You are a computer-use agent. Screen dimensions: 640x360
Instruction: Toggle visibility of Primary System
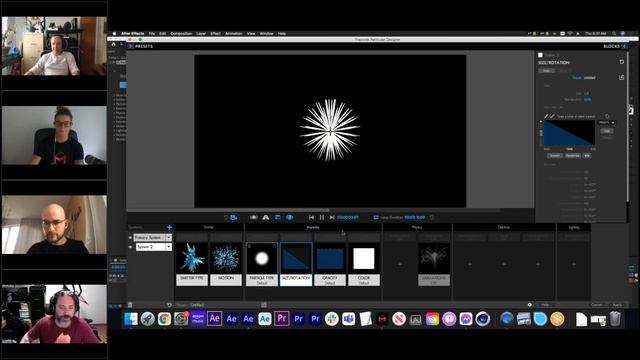tap(130, 238)
